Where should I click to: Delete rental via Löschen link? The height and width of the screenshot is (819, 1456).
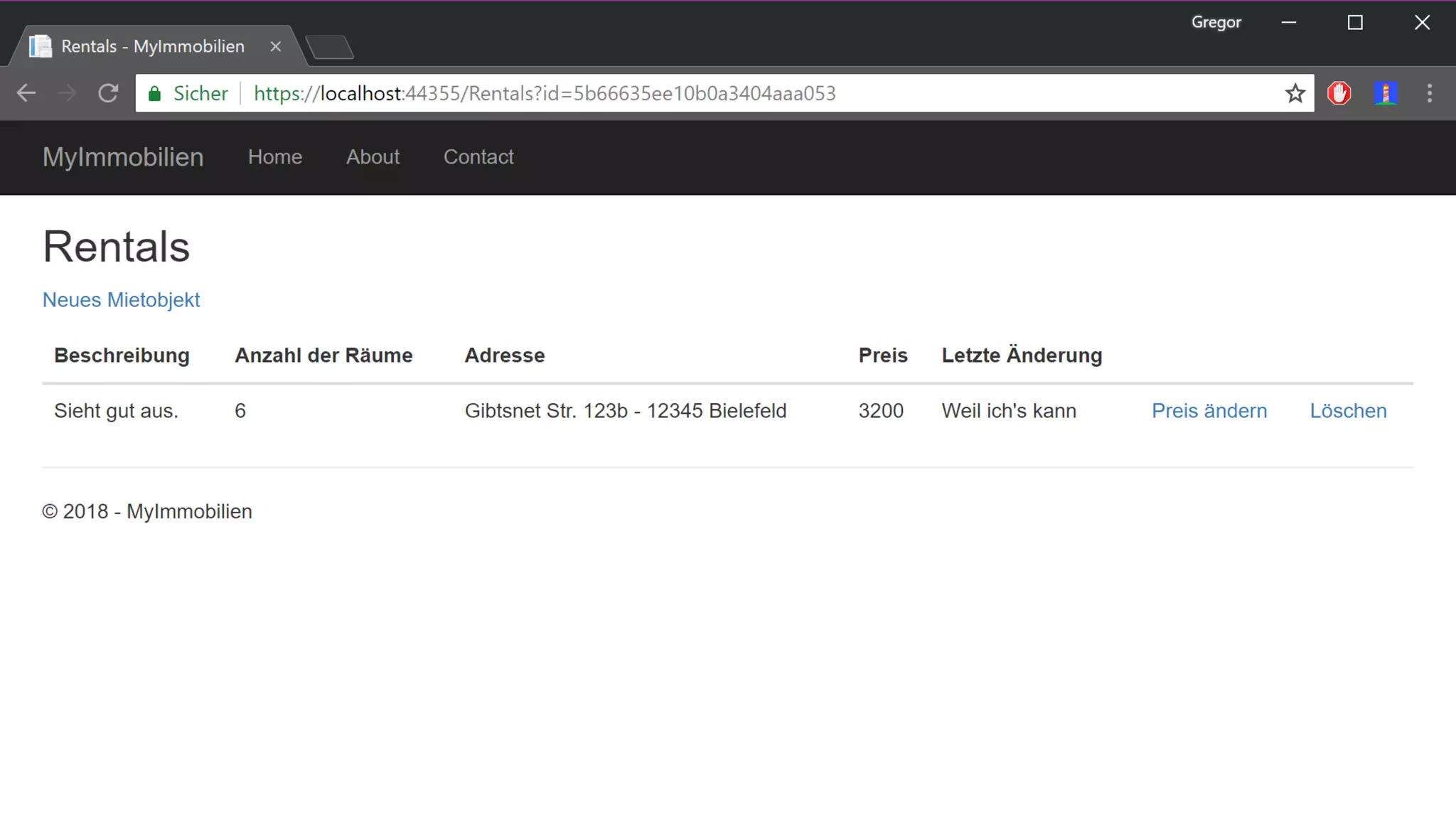(1348, 411)
